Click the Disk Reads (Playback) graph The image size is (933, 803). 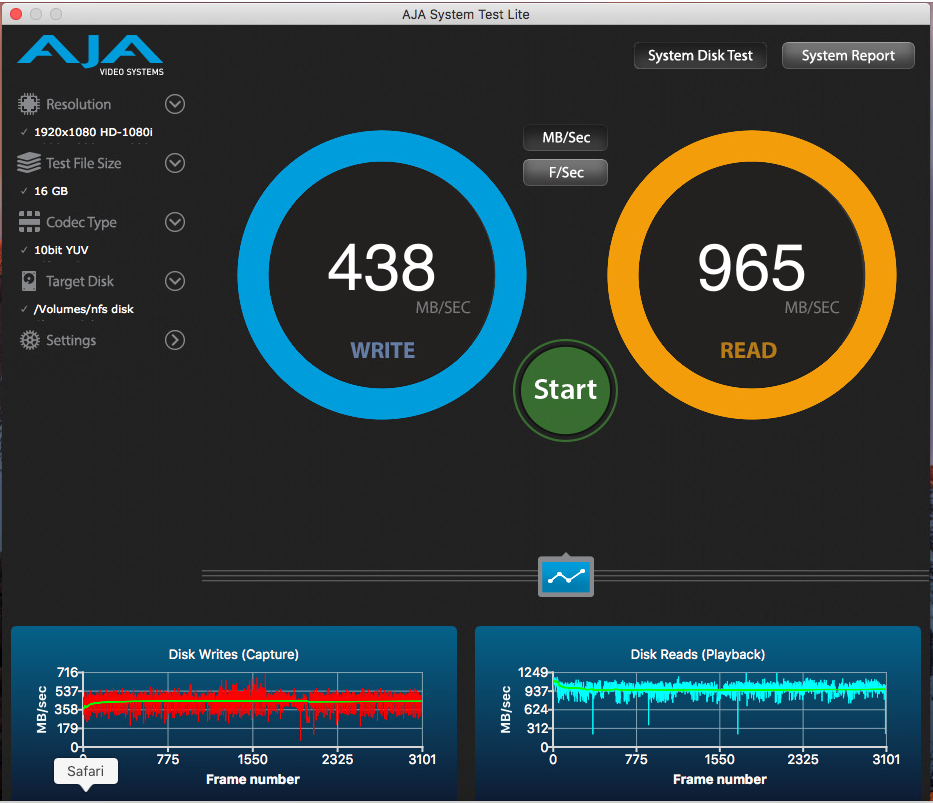tap(719, 710)
